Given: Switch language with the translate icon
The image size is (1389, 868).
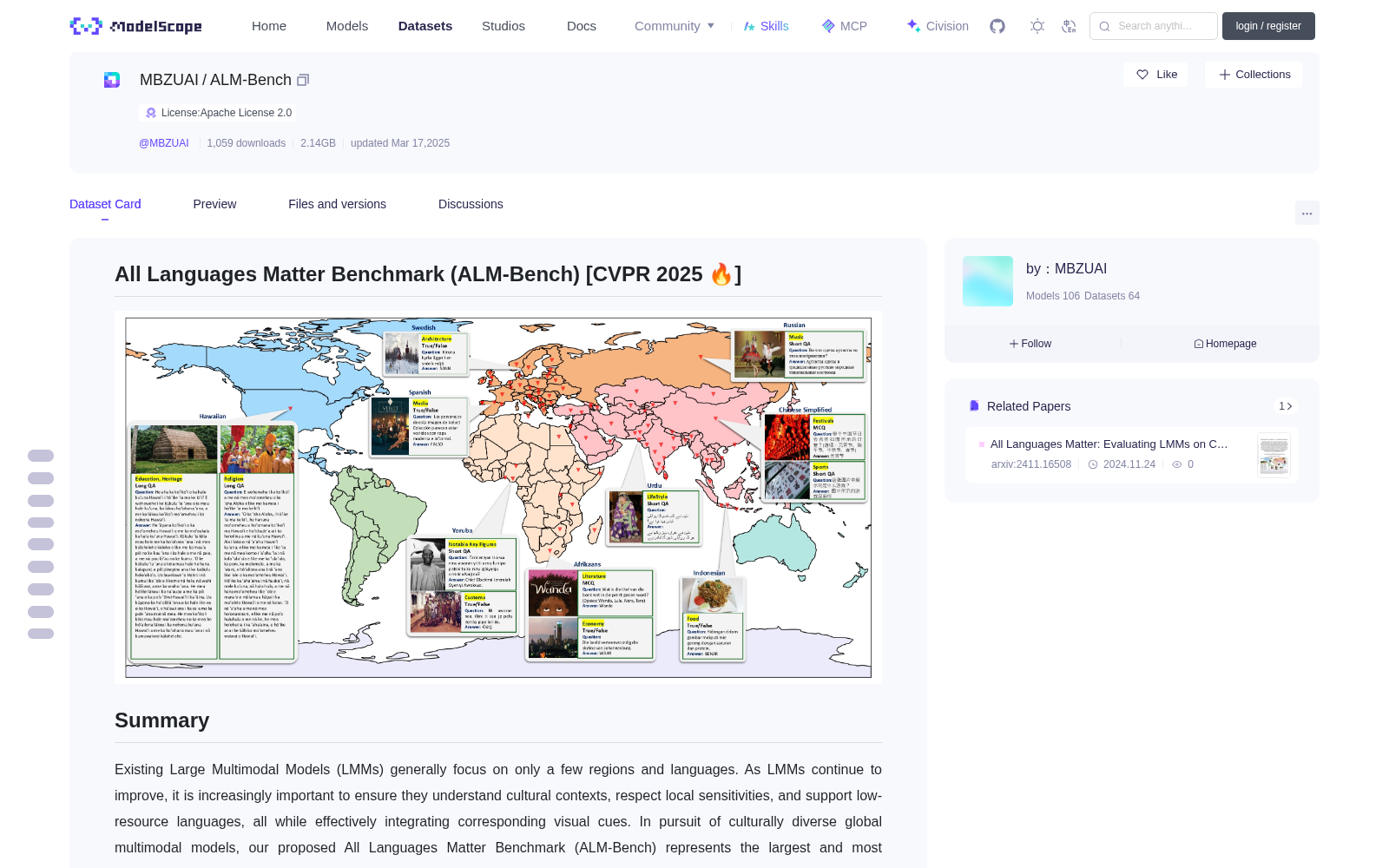Looking at the screenshot, I should pos(1070,26).
